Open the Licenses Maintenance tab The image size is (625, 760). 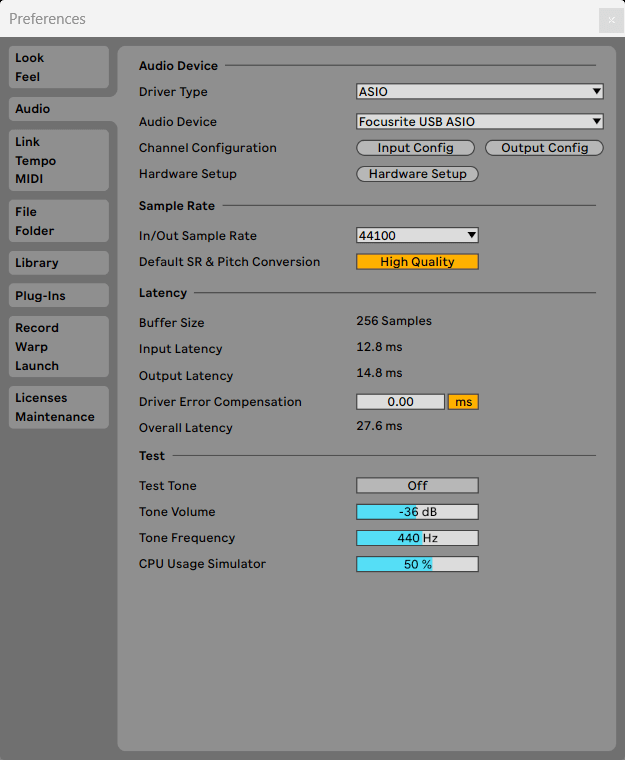(x=58, y=407)
